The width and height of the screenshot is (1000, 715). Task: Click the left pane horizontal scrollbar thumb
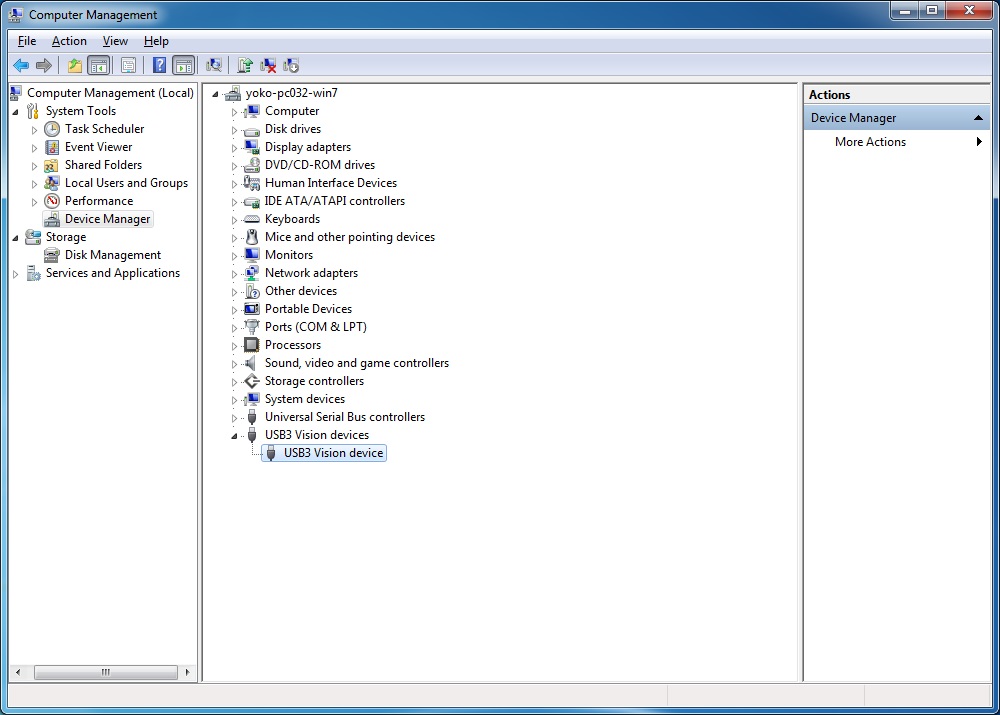point(106,672)
